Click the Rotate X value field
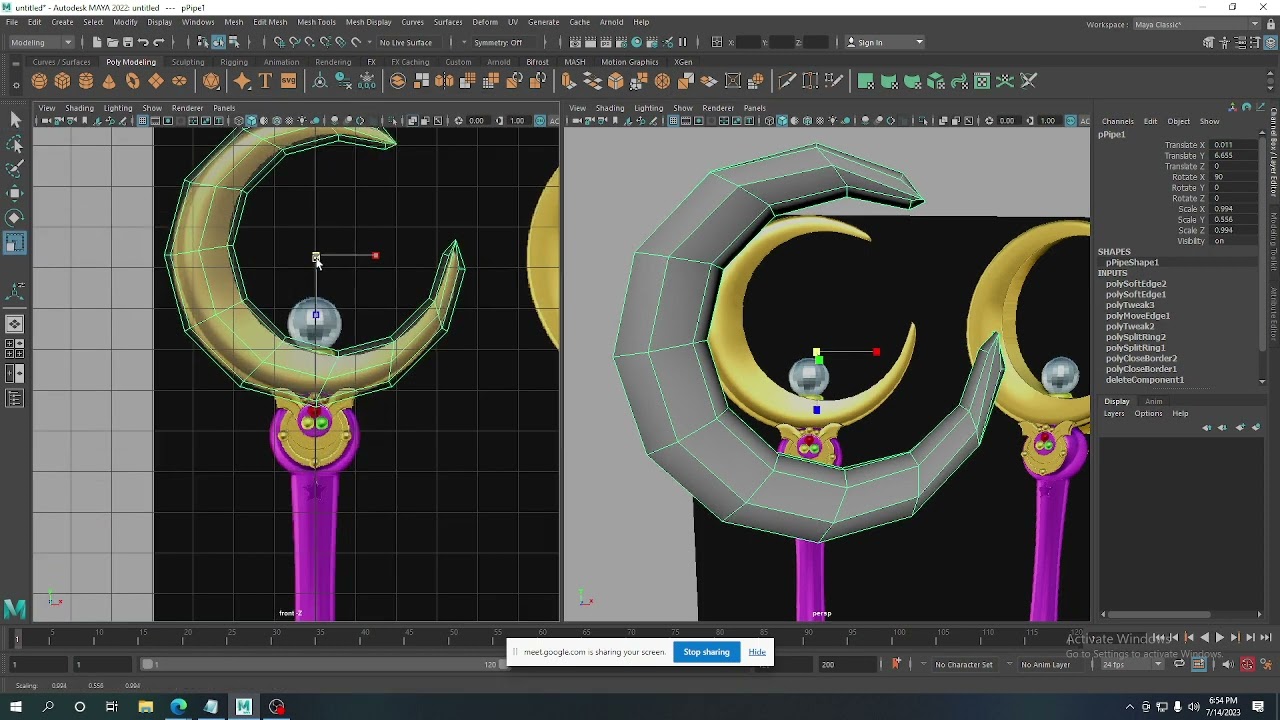This screenshot has width=1280, height=720. (1235, 177)
